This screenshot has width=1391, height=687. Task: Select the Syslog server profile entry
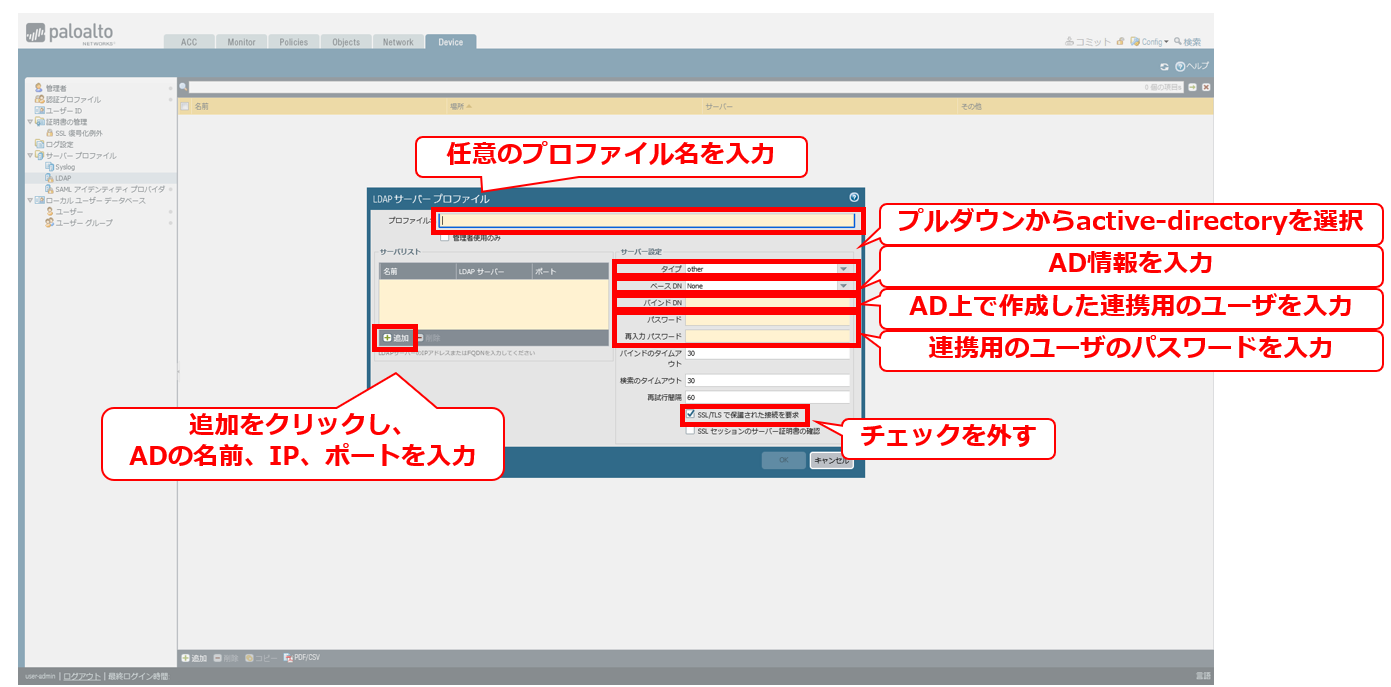64,167
